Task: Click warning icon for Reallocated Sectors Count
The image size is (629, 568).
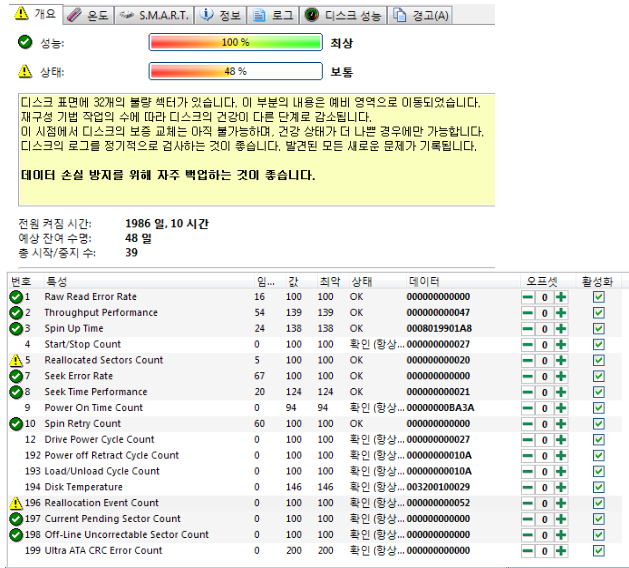Action: (16, 360)
